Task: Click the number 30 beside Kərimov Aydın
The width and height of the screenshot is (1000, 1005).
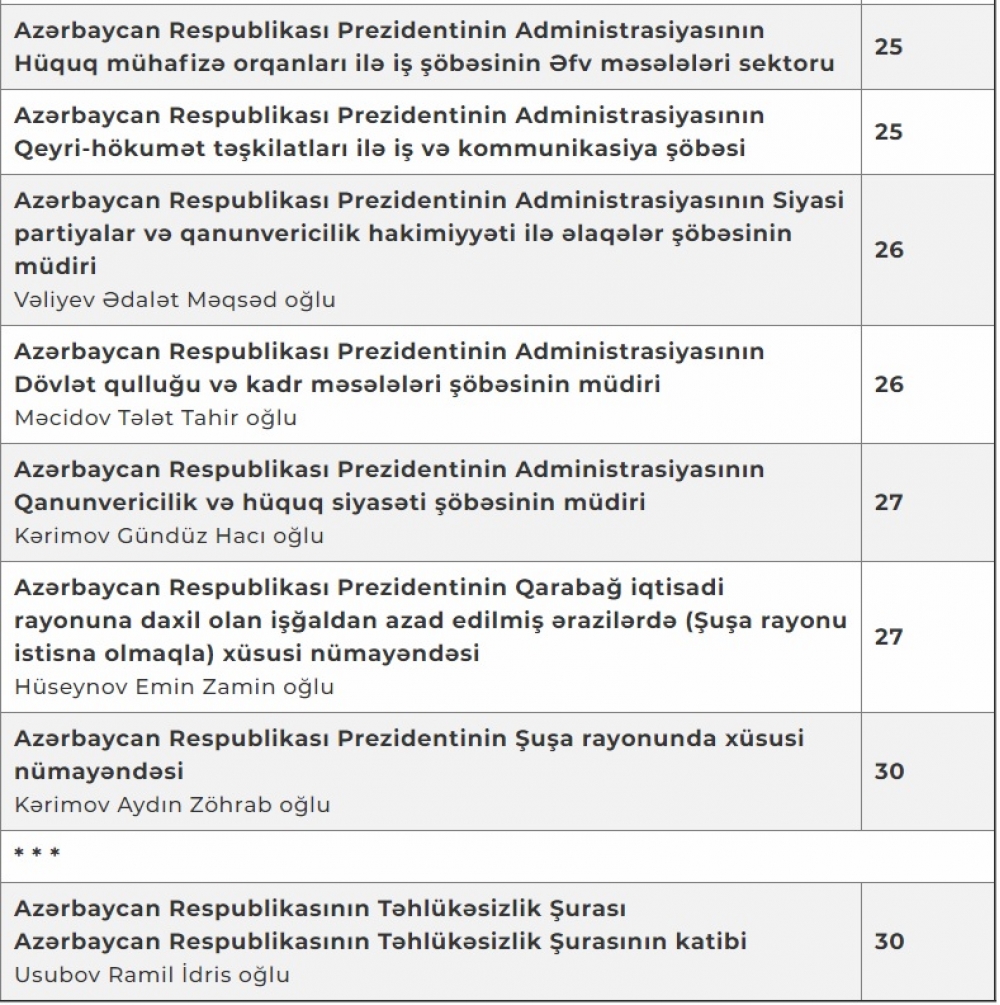Action: coord(888,771)
